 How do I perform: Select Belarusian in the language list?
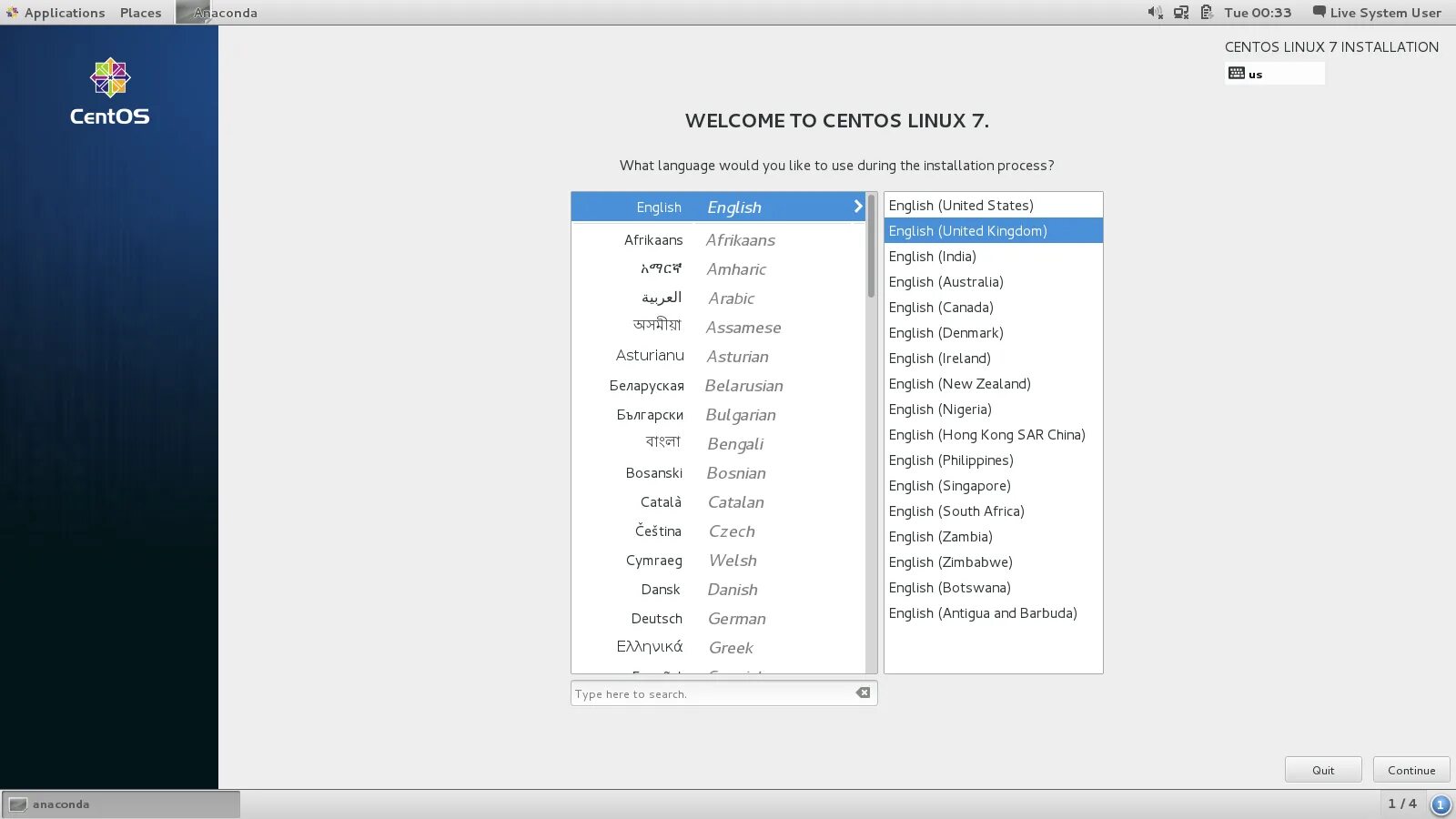(718, 386)
